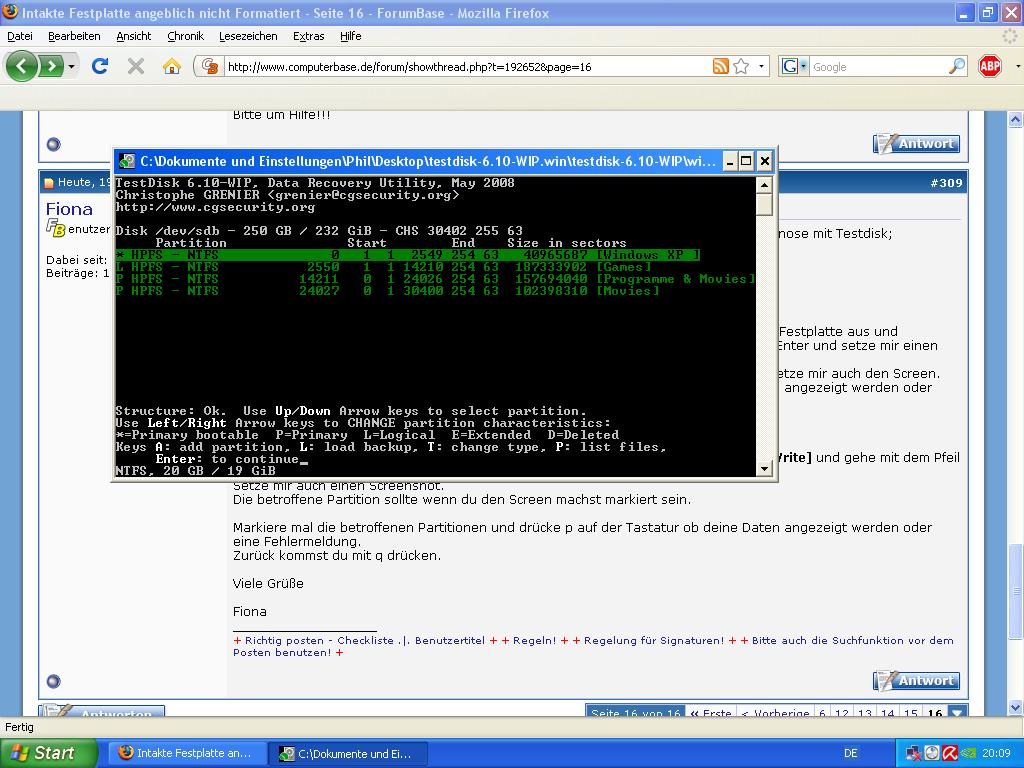Open the Bearbeiten menu
This screenshot has width=1024, height=768.
click(74, 36)
